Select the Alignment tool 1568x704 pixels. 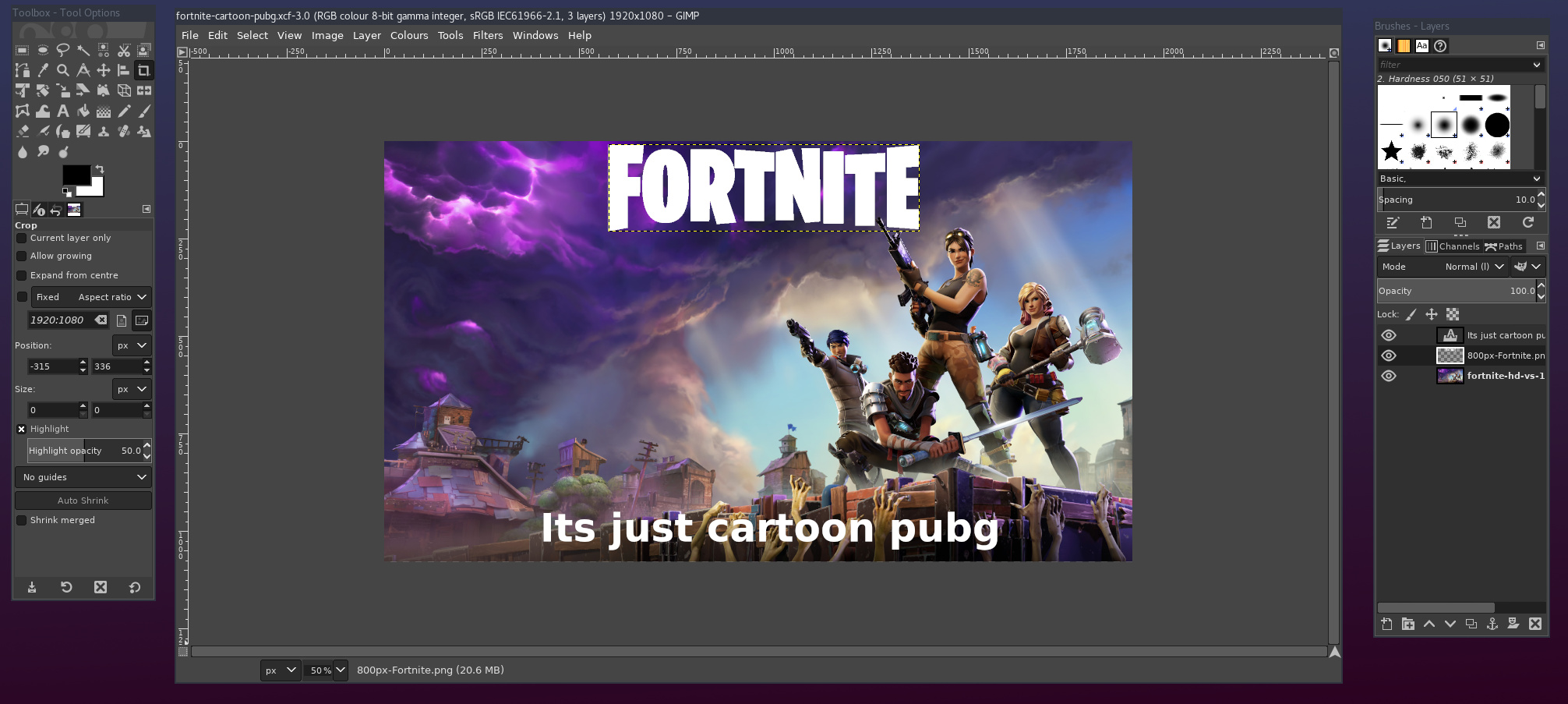tap(124, 71)
